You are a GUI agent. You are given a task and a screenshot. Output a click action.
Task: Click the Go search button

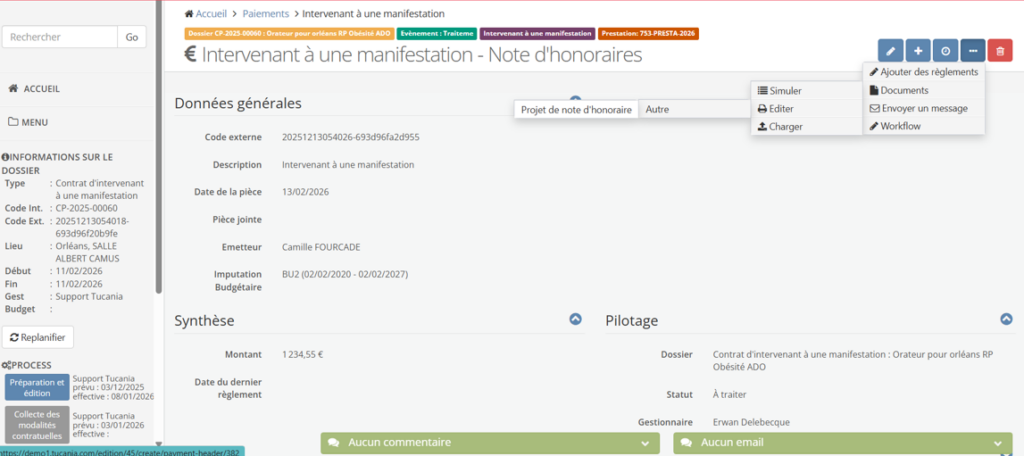pos(132,37)
